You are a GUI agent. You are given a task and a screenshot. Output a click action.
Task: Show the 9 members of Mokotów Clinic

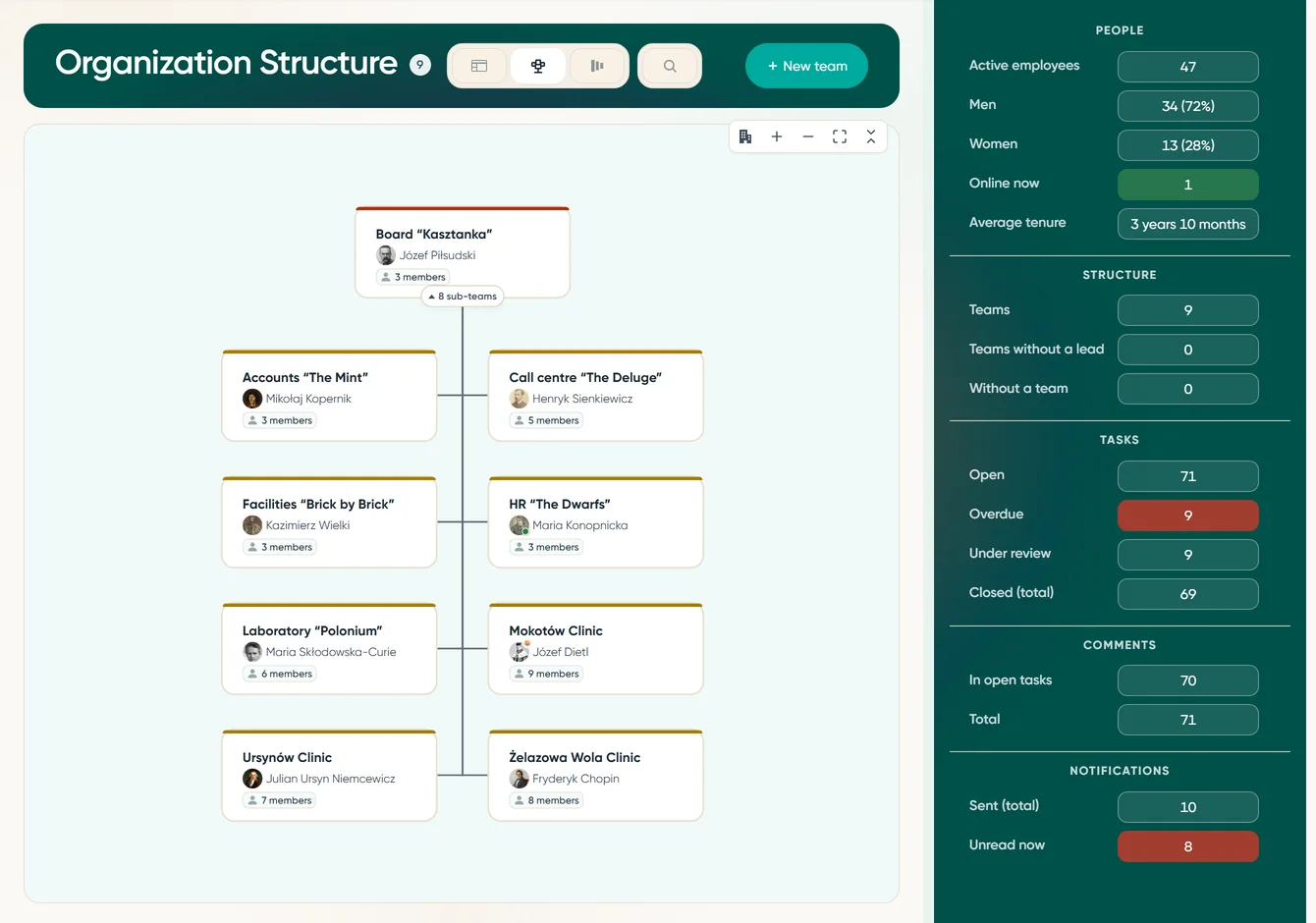click(x=547, y=674)
